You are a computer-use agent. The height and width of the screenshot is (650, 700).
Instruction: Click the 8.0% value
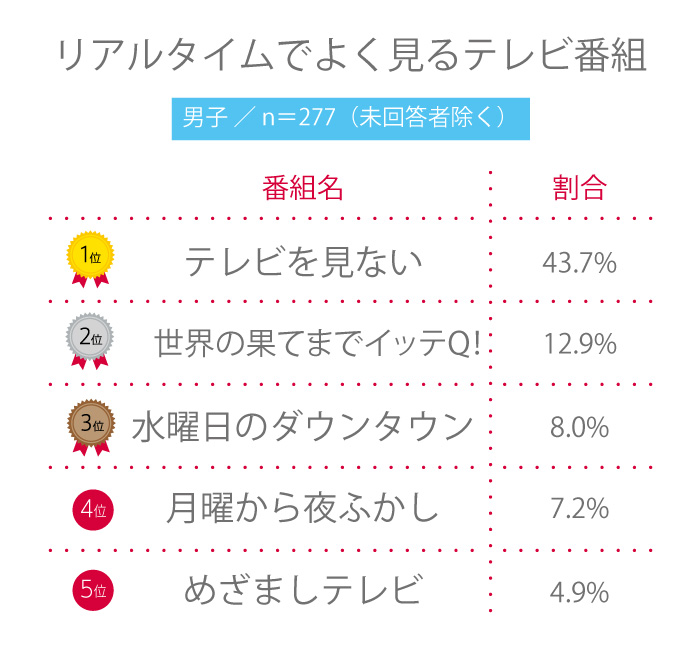(x=579, y=428)
